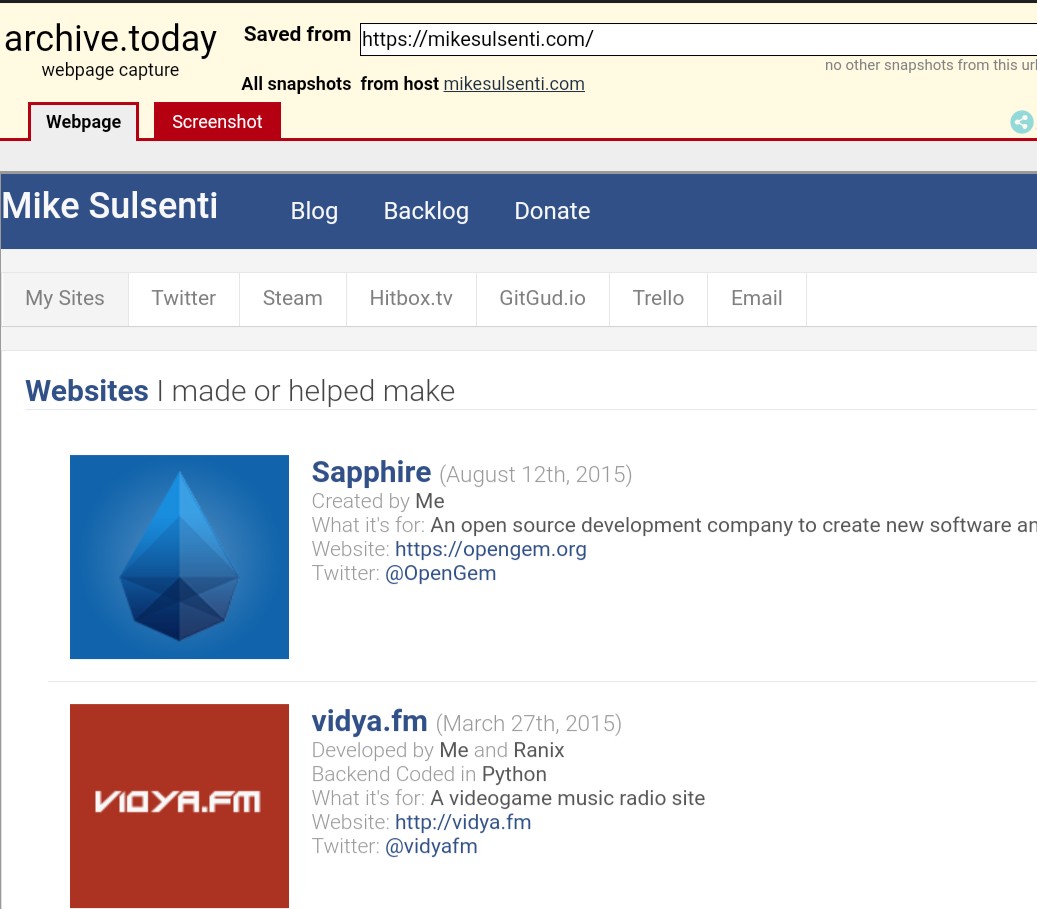The image size is (1037, 909).
Task: Select the GitGud.io tab
Action: click(542, 298)
